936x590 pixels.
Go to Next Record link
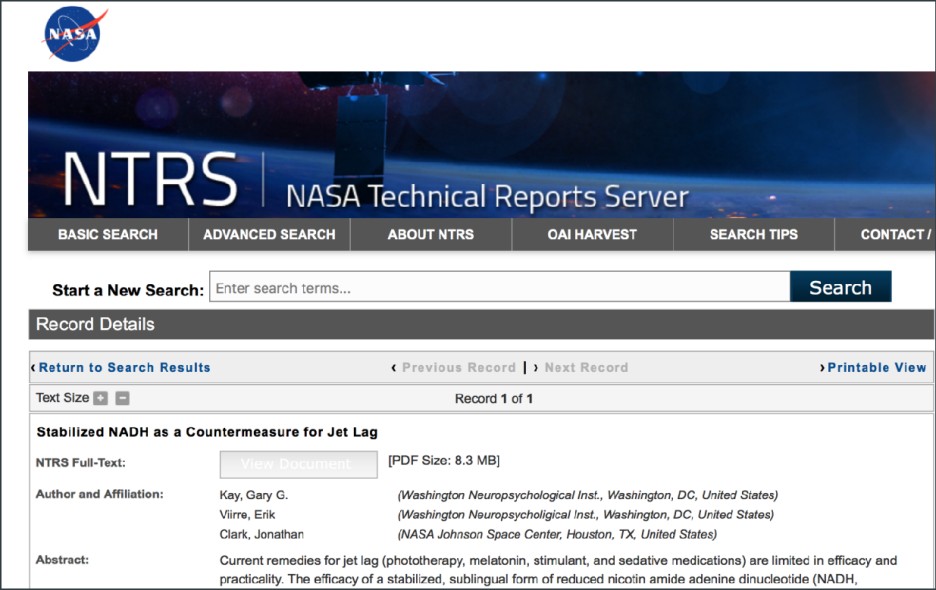586,368
